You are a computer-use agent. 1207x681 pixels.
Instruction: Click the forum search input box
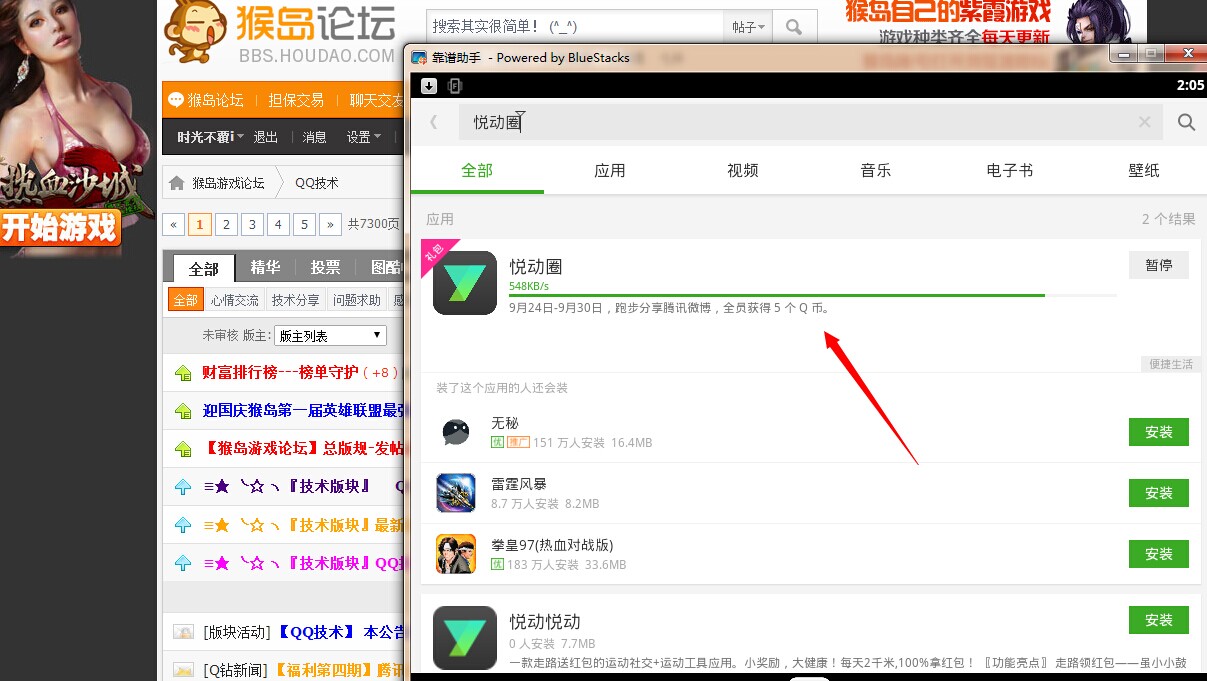[x=575, y=27]
